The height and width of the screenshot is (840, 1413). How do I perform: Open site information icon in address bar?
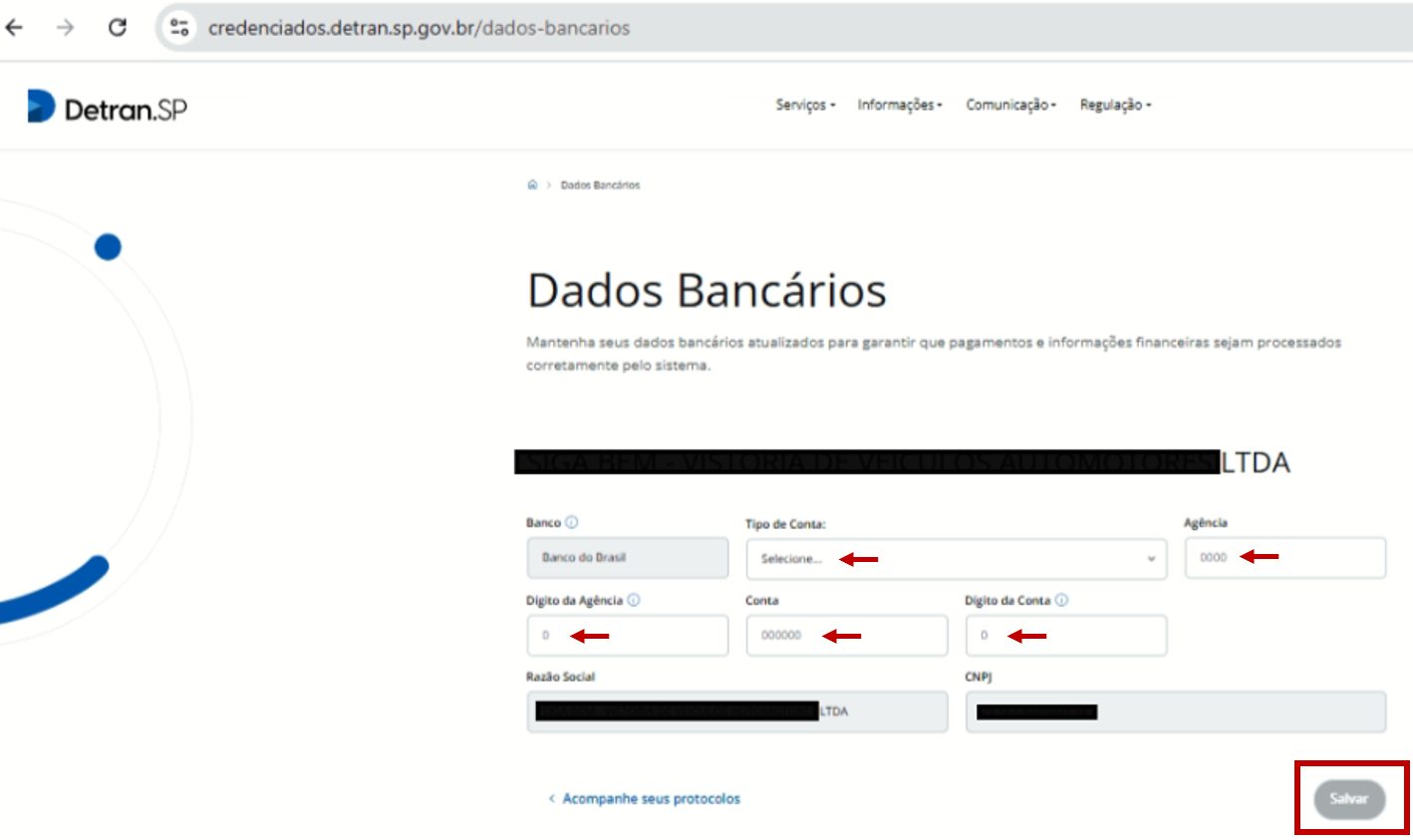click(179, 28)
